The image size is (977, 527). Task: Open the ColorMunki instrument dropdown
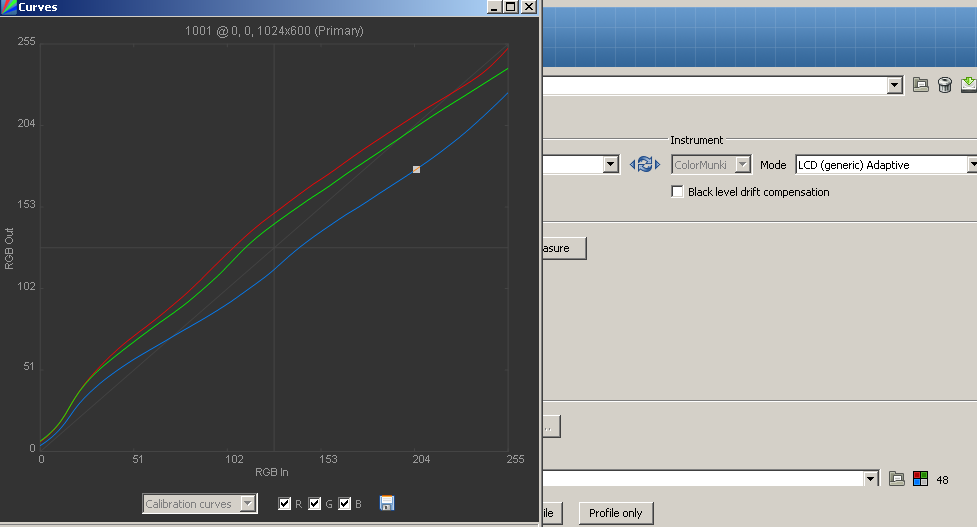pyautogui.click(x=742, y=164)
